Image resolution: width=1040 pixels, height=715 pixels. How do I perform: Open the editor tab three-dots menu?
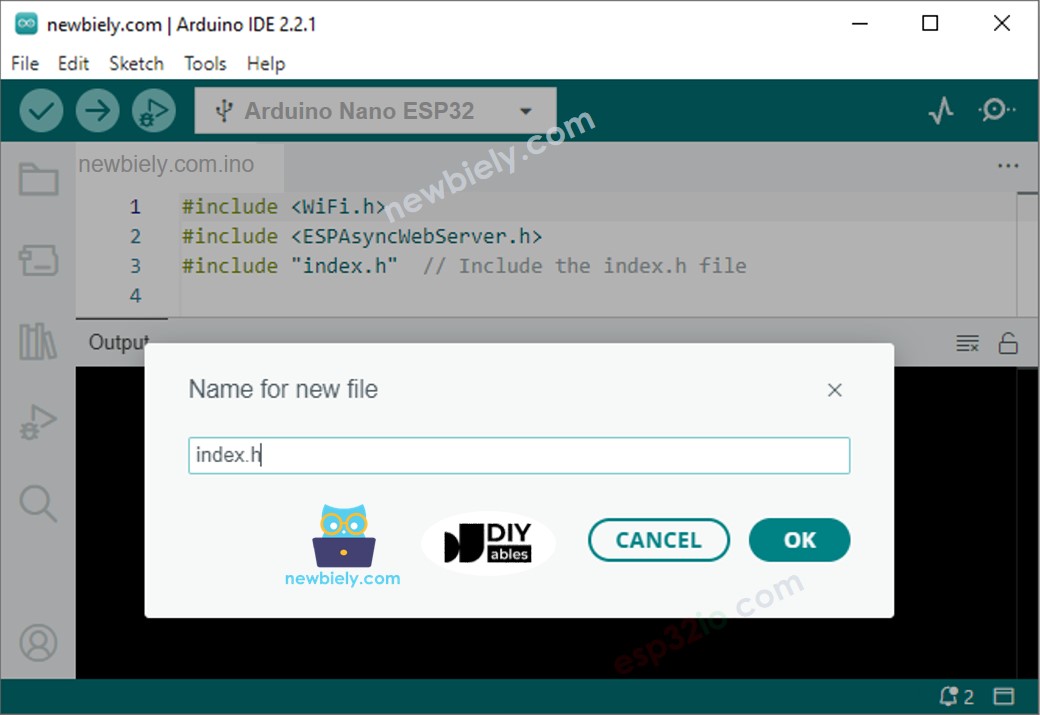tap(1007, 166)
